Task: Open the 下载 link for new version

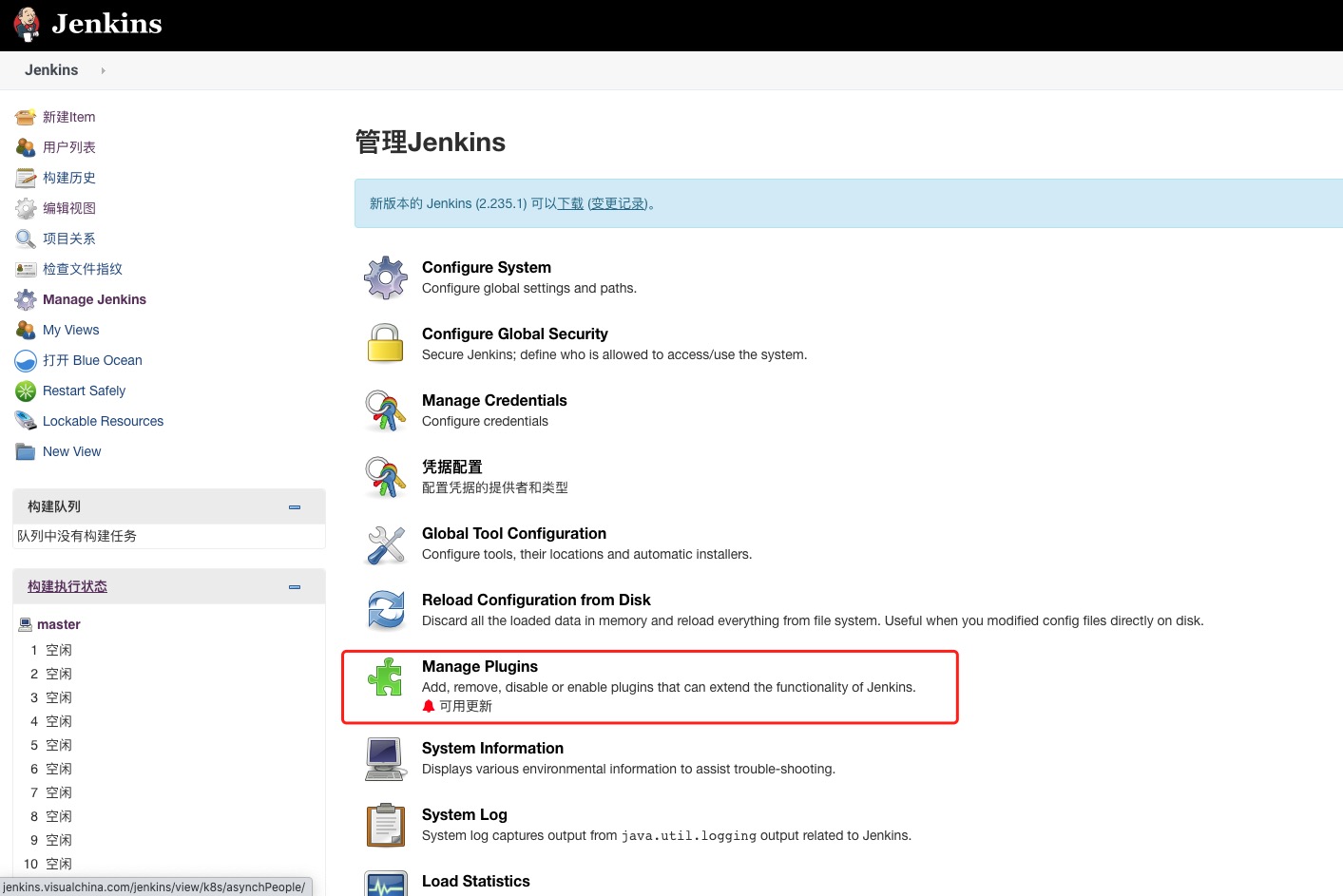Action: point(570,203)
